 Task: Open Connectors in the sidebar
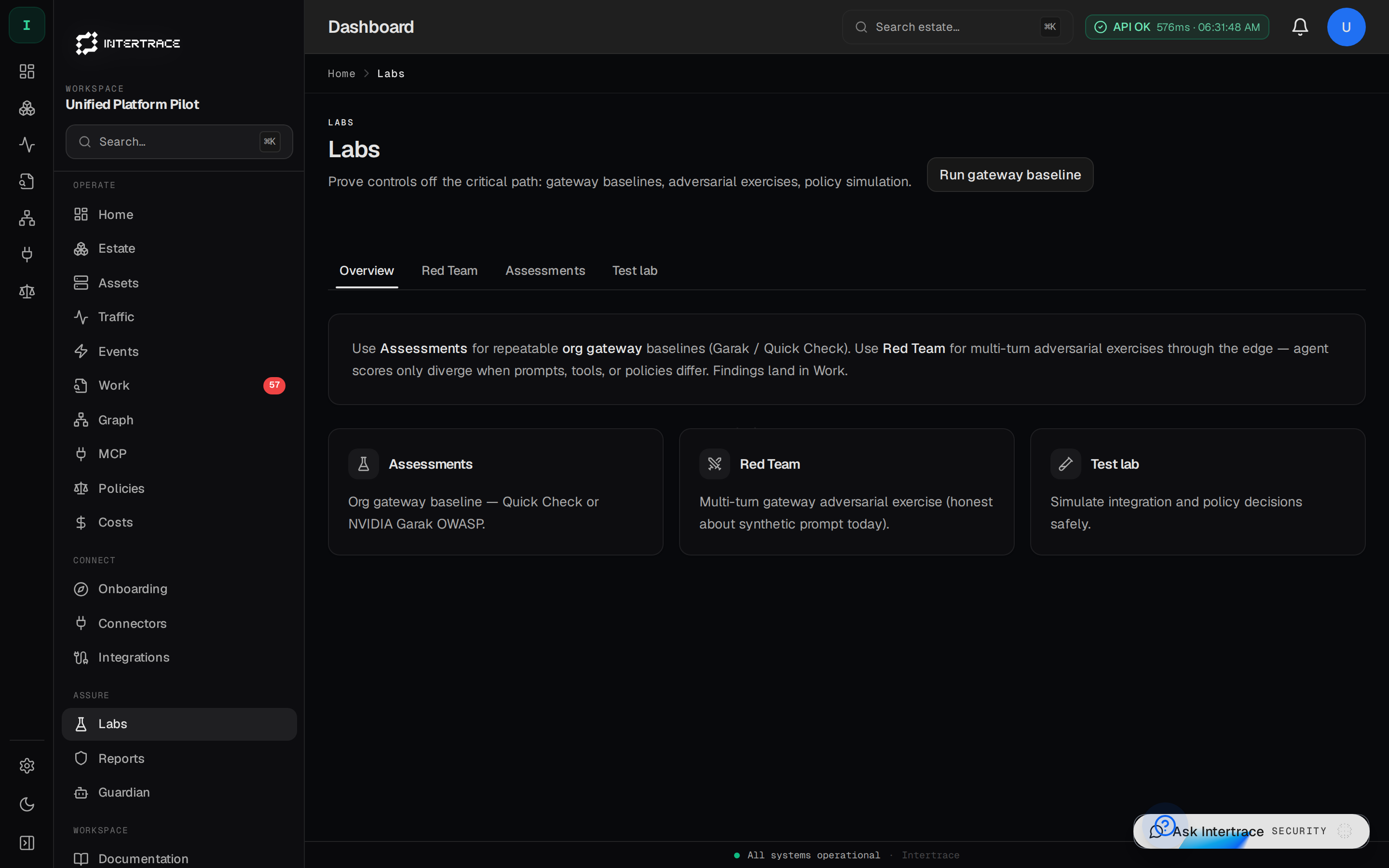point(179,624)
